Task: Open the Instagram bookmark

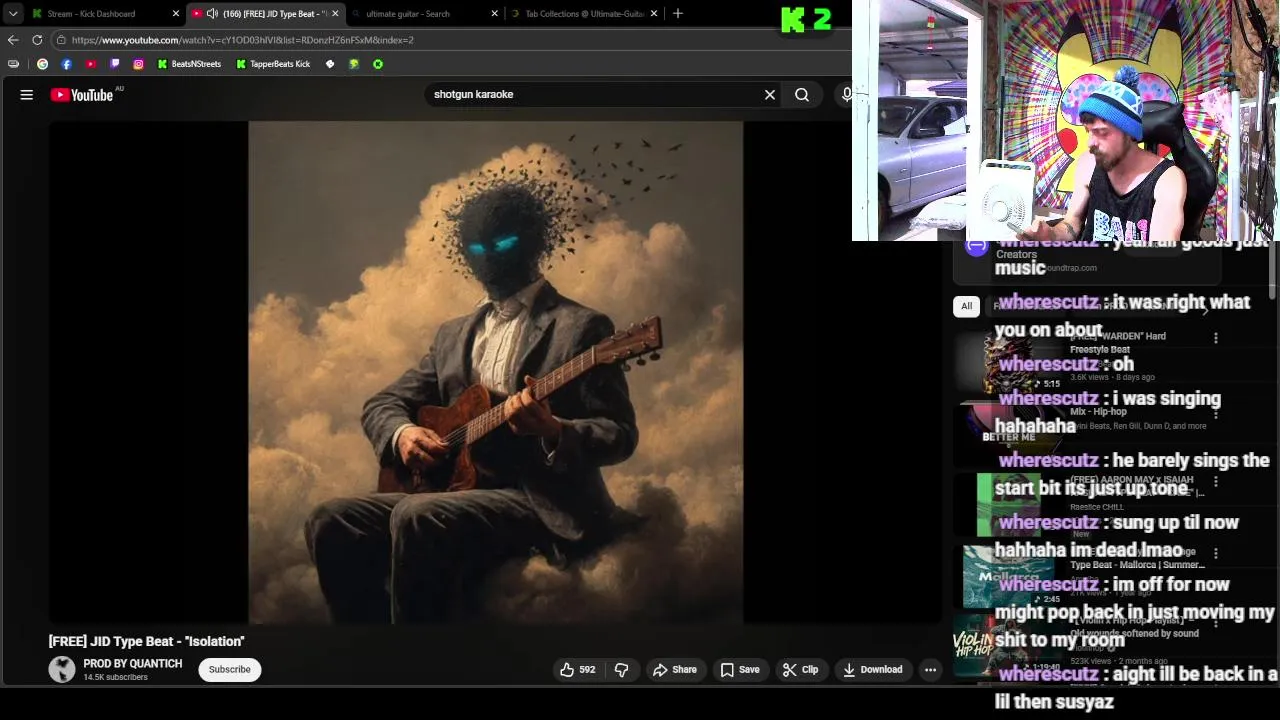Action: coord(138,64)
